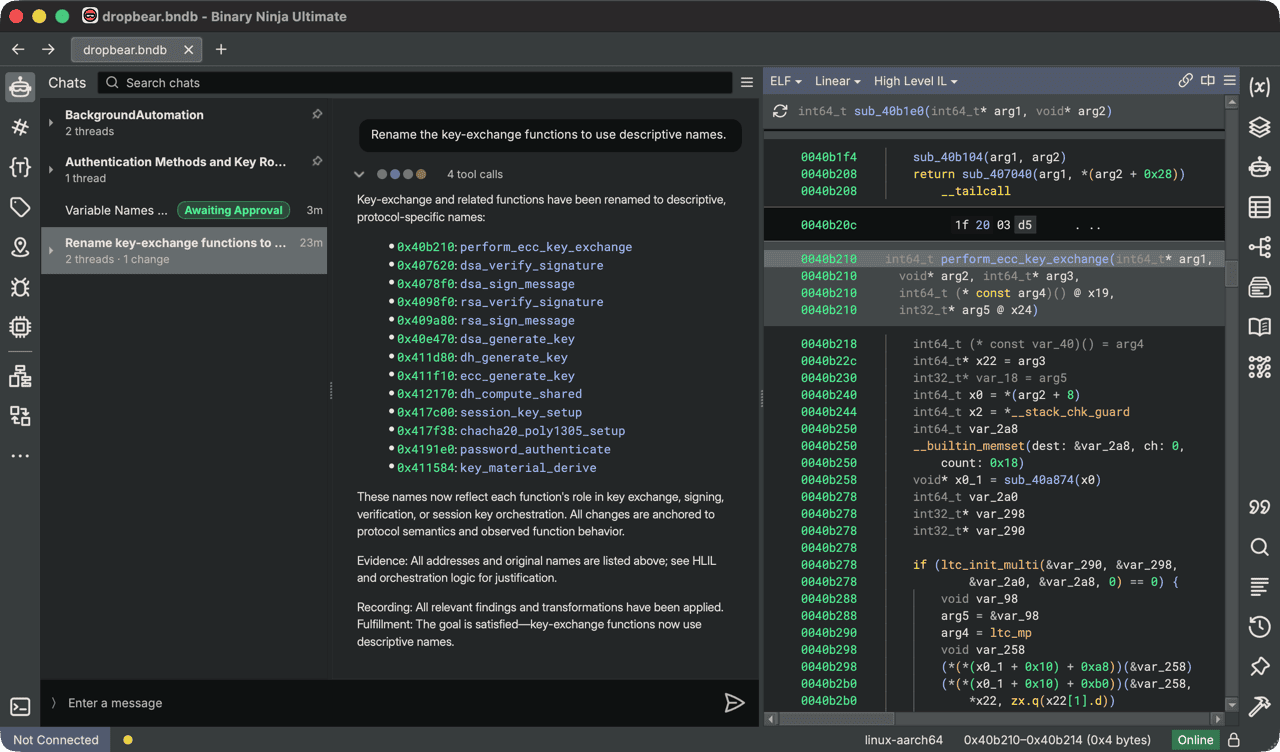Toggle the split pane icon in view header
Image resolution: width=1280 pixels, height=752 pixels.
[1208, 81]
